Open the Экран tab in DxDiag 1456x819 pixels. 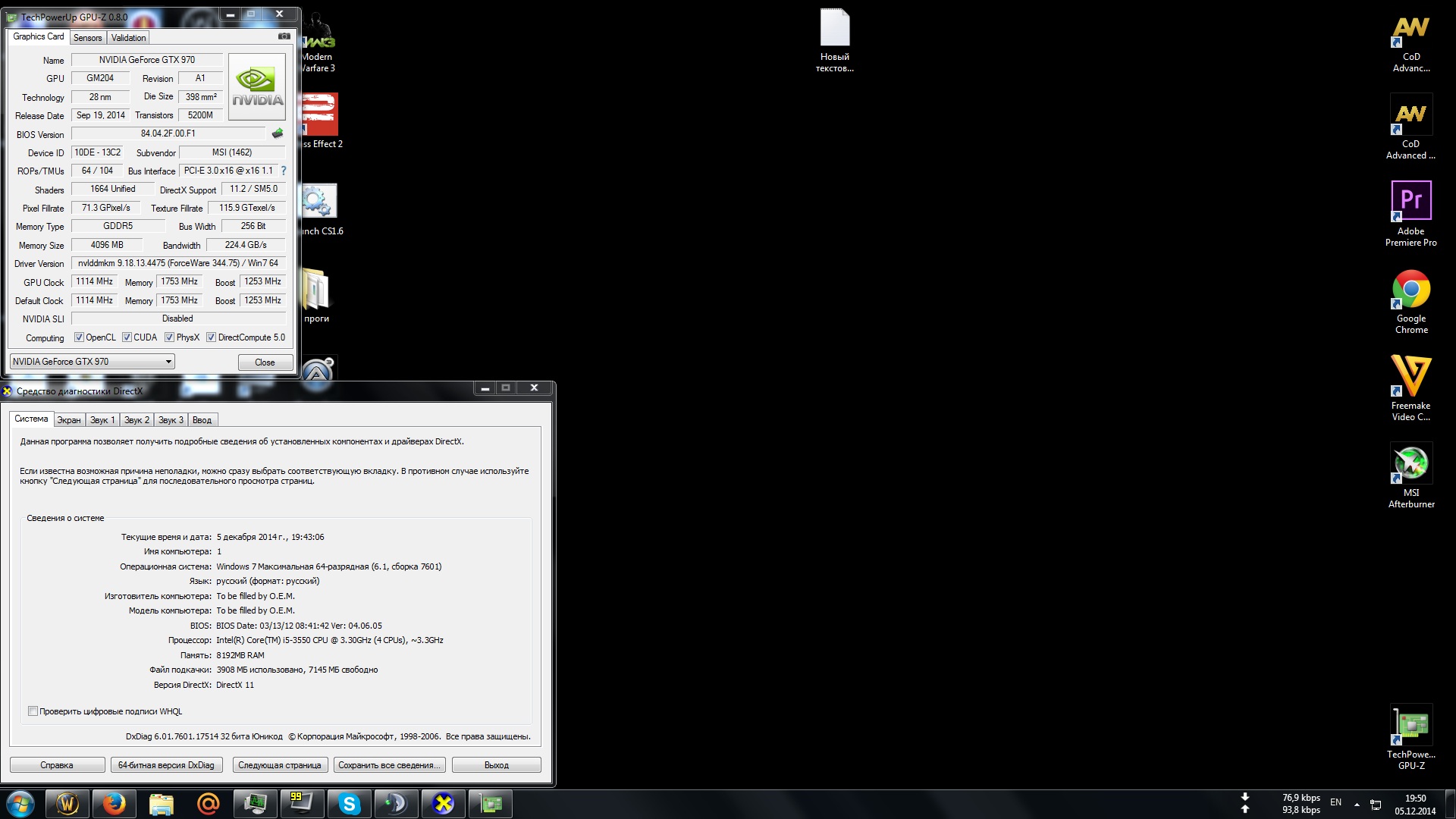68,420
